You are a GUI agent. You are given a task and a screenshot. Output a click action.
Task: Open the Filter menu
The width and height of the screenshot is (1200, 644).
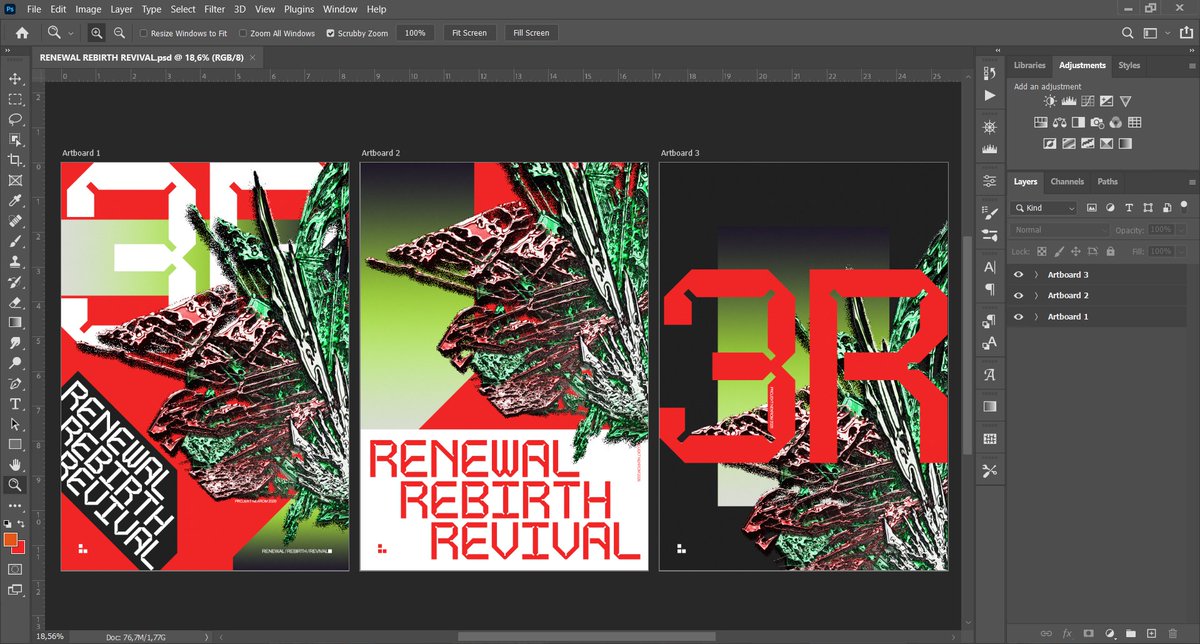click(x=214, y=9)
